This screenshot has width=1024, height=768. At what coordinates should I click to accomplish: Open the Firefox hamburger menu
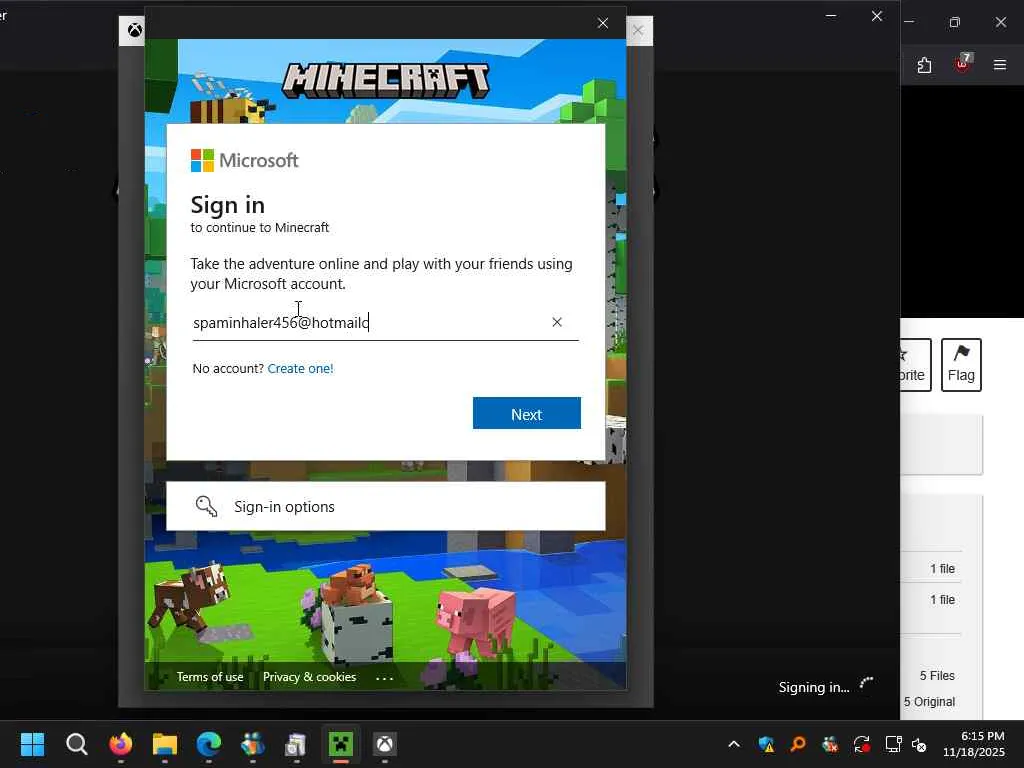tap(1000, 65)
